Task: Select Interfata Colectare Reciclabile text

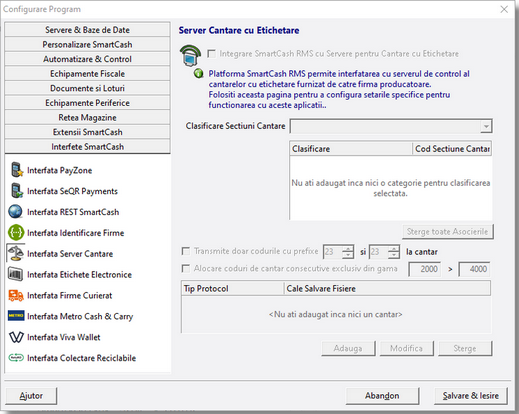Action: tap(82, 358)
